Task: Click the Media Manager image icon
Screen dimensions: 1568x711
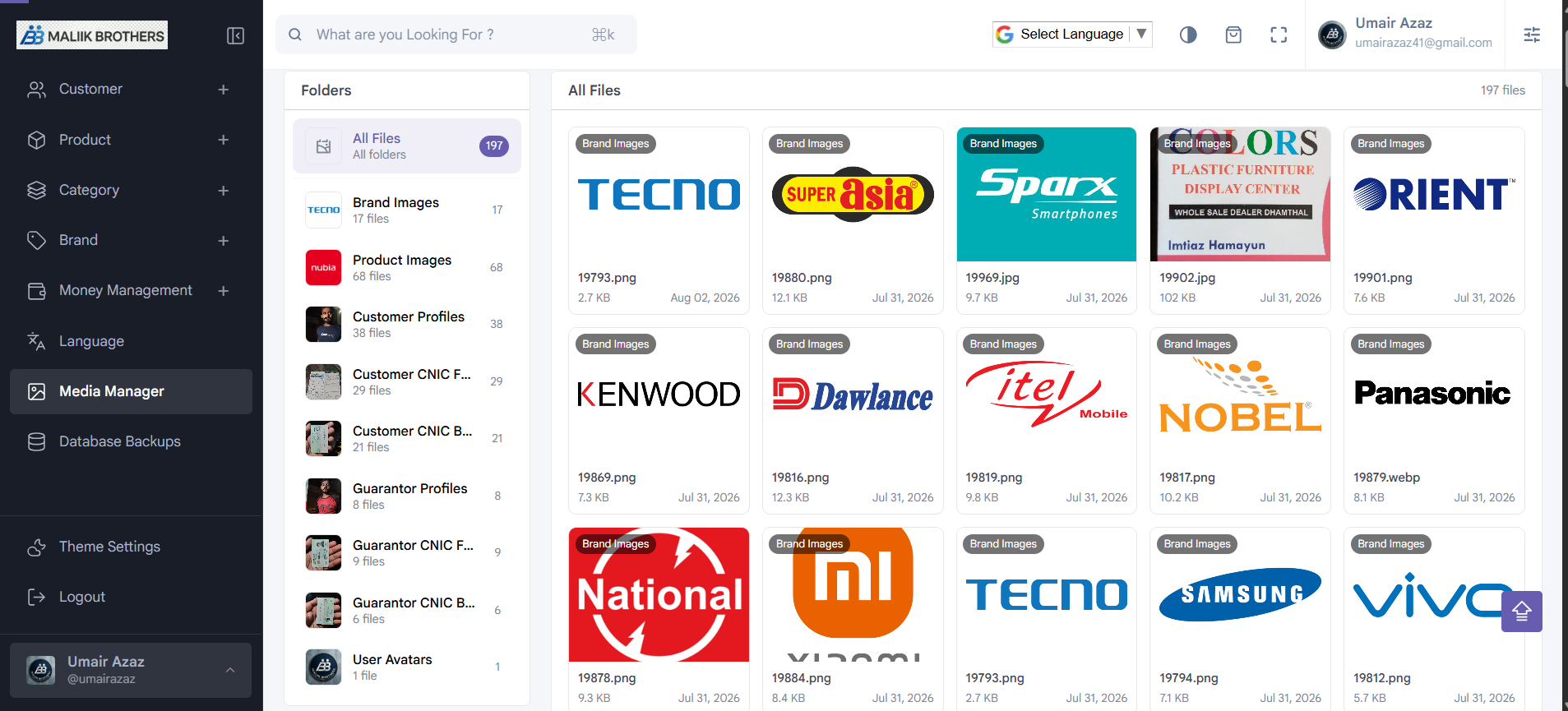Action: pyautogui.click(x=37, y=392)
